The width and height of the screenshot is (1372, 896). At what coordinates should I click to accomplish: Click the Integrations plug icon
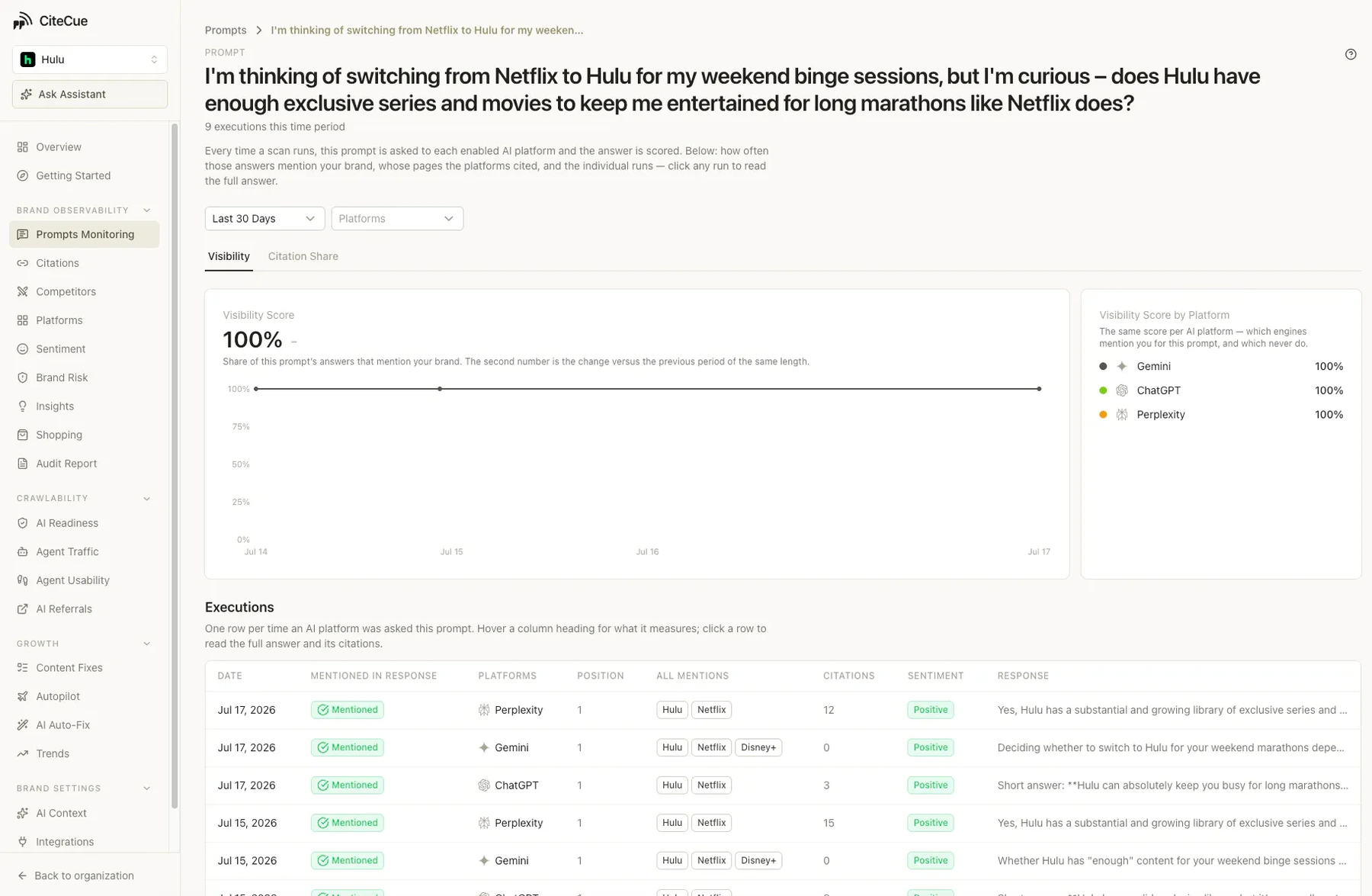(x=23, y=842)
